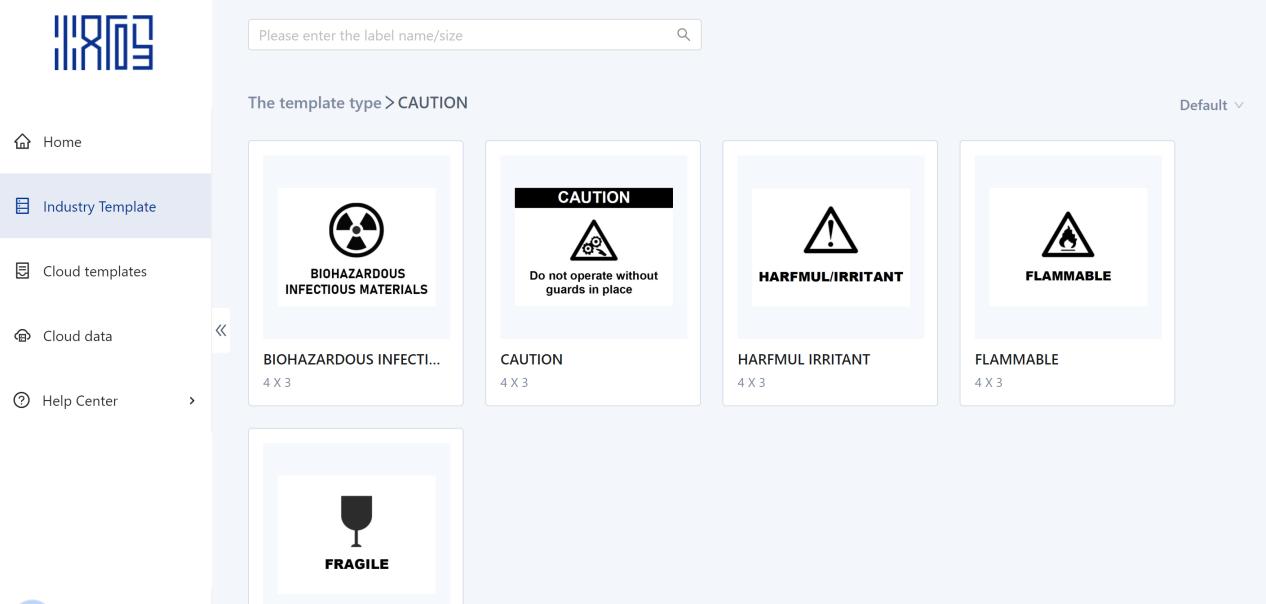Expand the Help Center submenu arrow

point(192,401)
